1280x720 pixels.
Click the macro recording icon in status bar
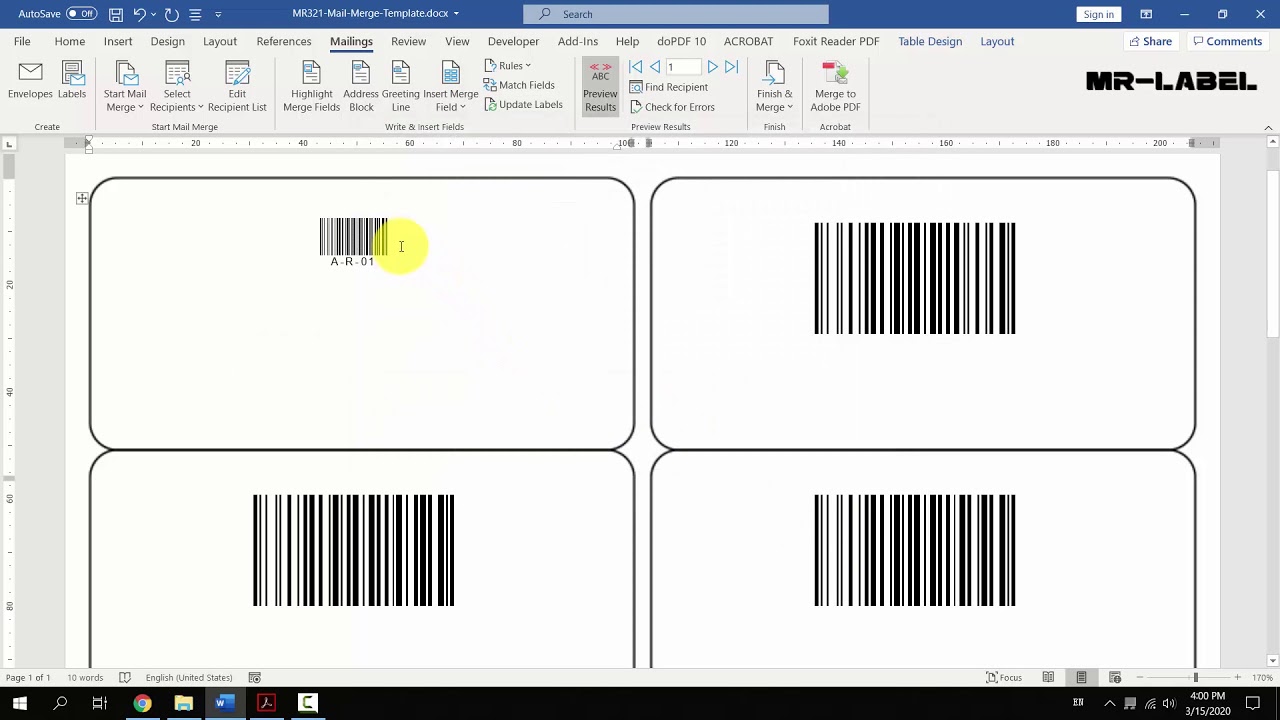255,678
